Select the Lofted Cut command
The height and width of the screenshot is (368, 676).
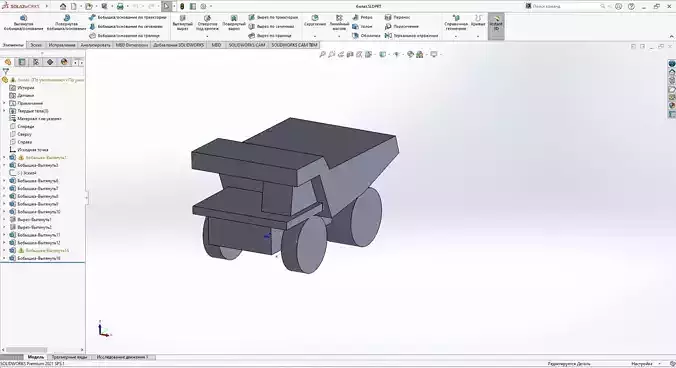click(x=272, y=26)
